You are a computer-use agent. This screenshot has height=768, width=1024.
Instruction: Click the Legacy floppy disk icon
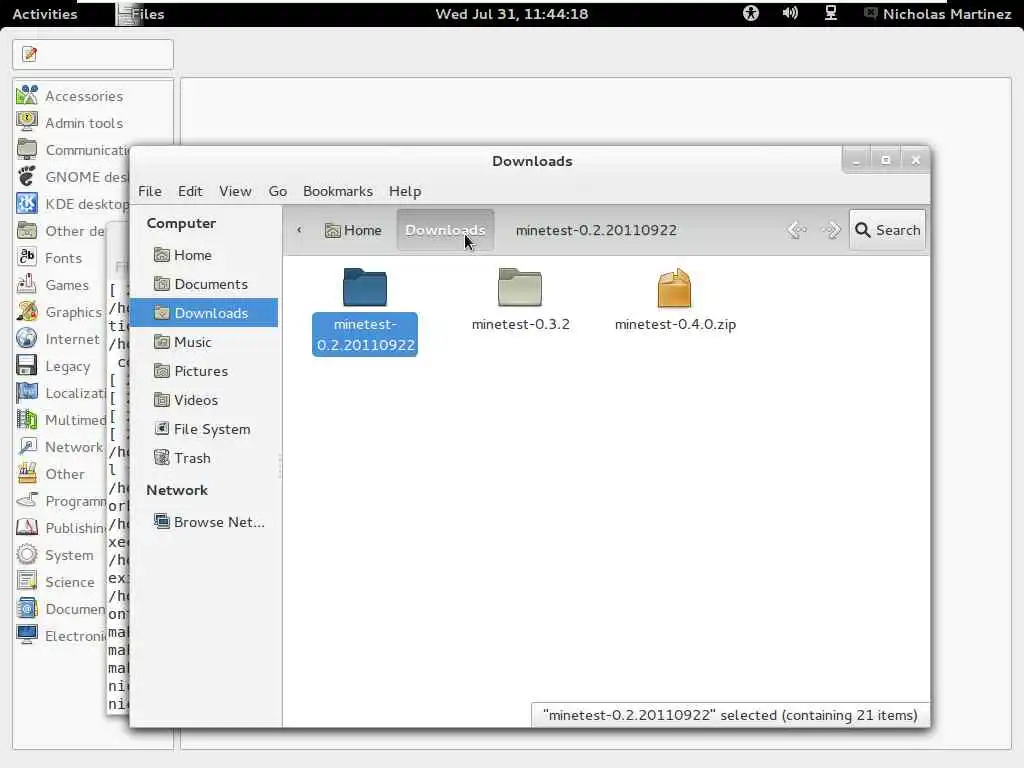[x=27, y=366]
